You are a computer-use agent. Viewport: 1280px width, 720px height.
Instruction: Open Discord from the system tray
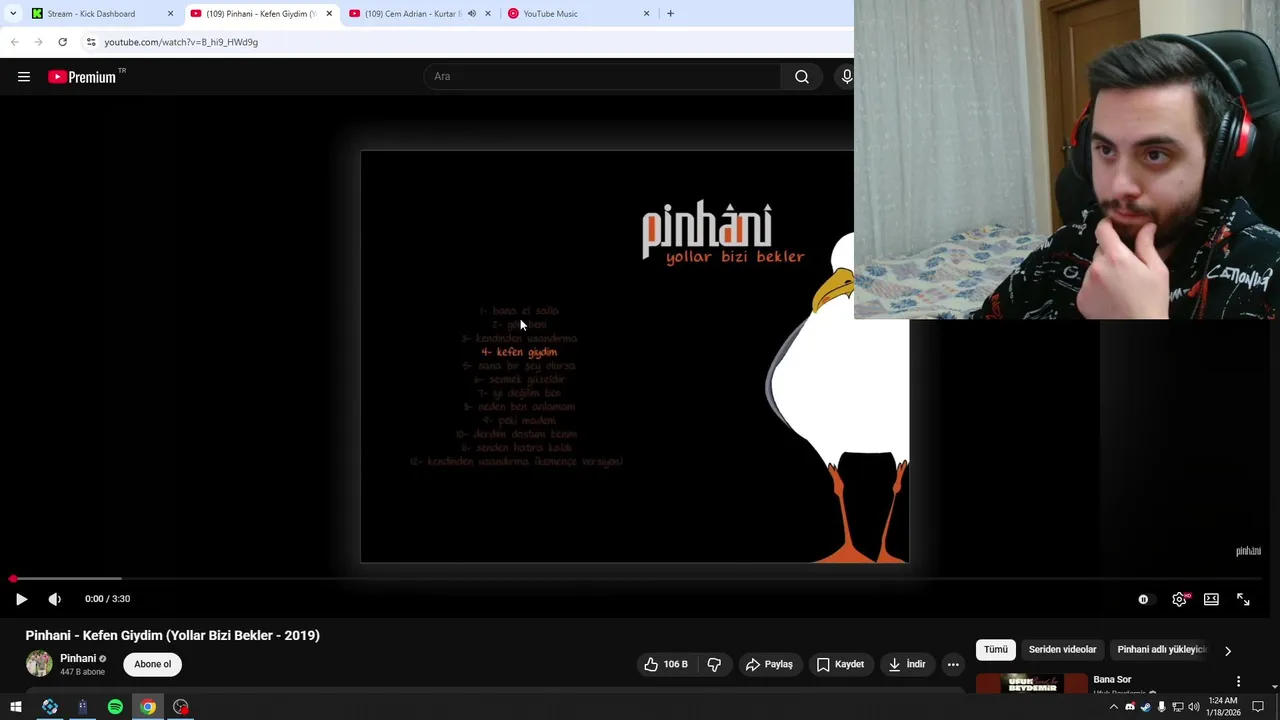point(1130,707)
